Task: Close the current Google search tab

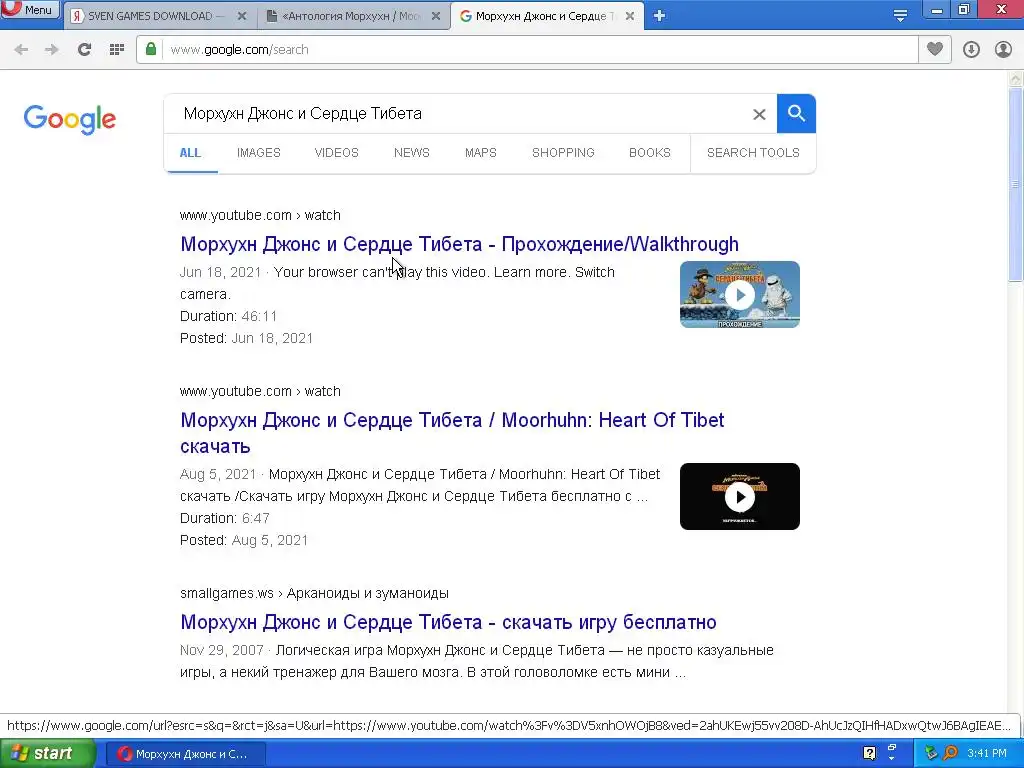Action: point(630,16)
